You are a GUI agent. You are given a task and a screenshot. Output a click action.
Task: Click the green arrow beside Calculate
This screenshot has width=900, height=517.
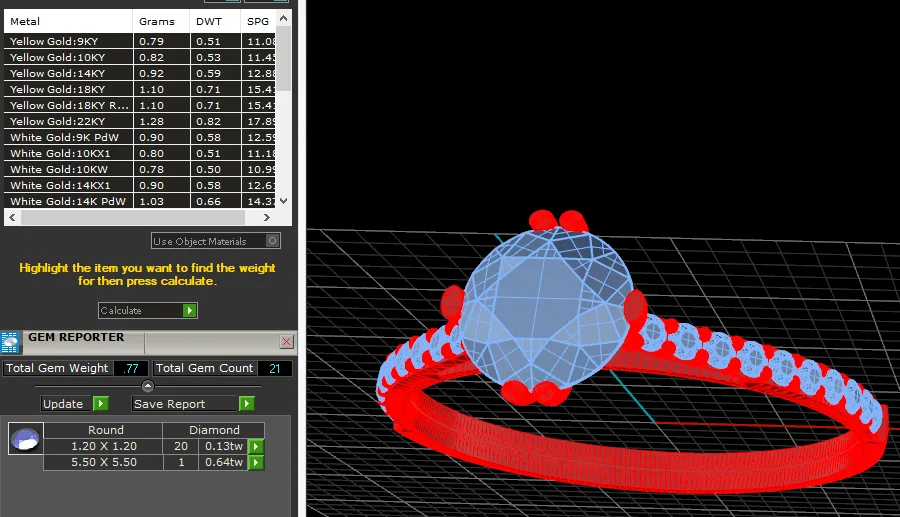(189, 310)
